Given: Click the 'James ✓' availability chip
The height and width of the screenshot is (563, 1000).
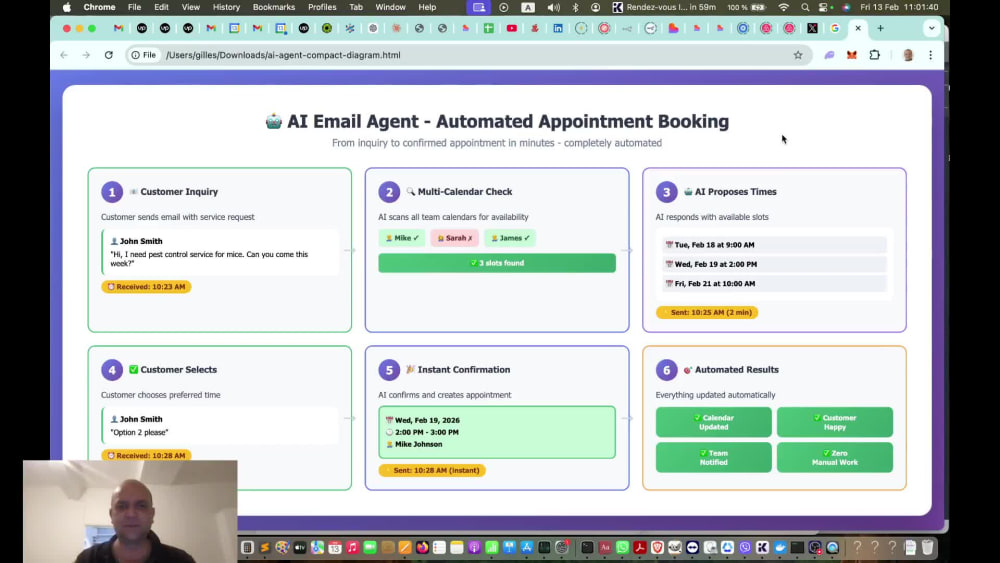Looking at the screenshot, I should point(510,238).
